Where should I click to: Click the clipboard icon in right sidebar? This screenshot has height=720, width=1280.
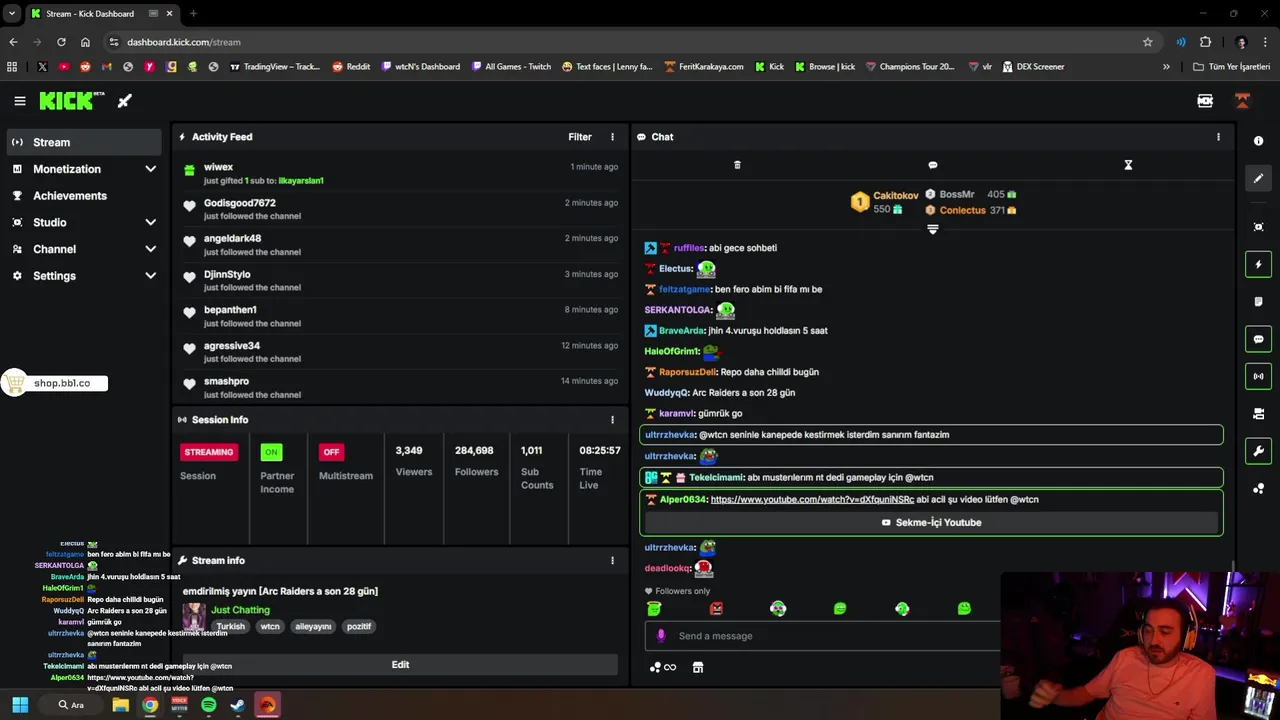point(1259,302)
